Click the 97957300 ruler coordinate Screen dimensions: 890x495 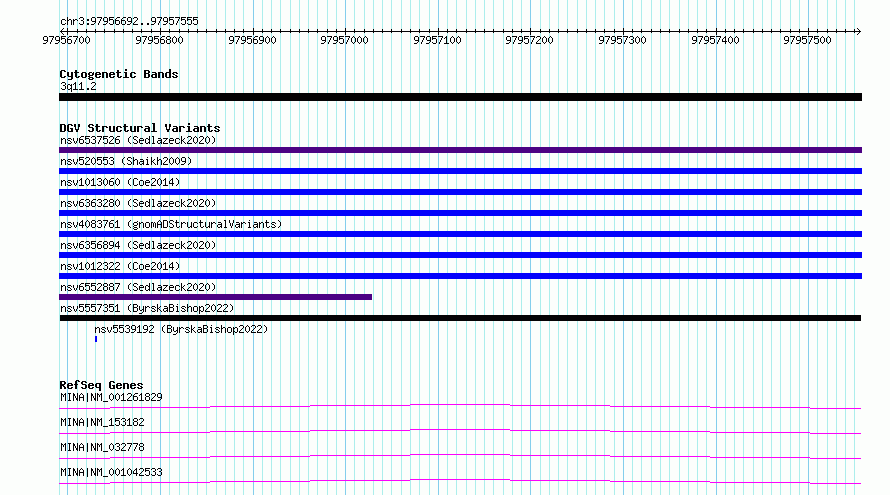click(x=622, y=40)
